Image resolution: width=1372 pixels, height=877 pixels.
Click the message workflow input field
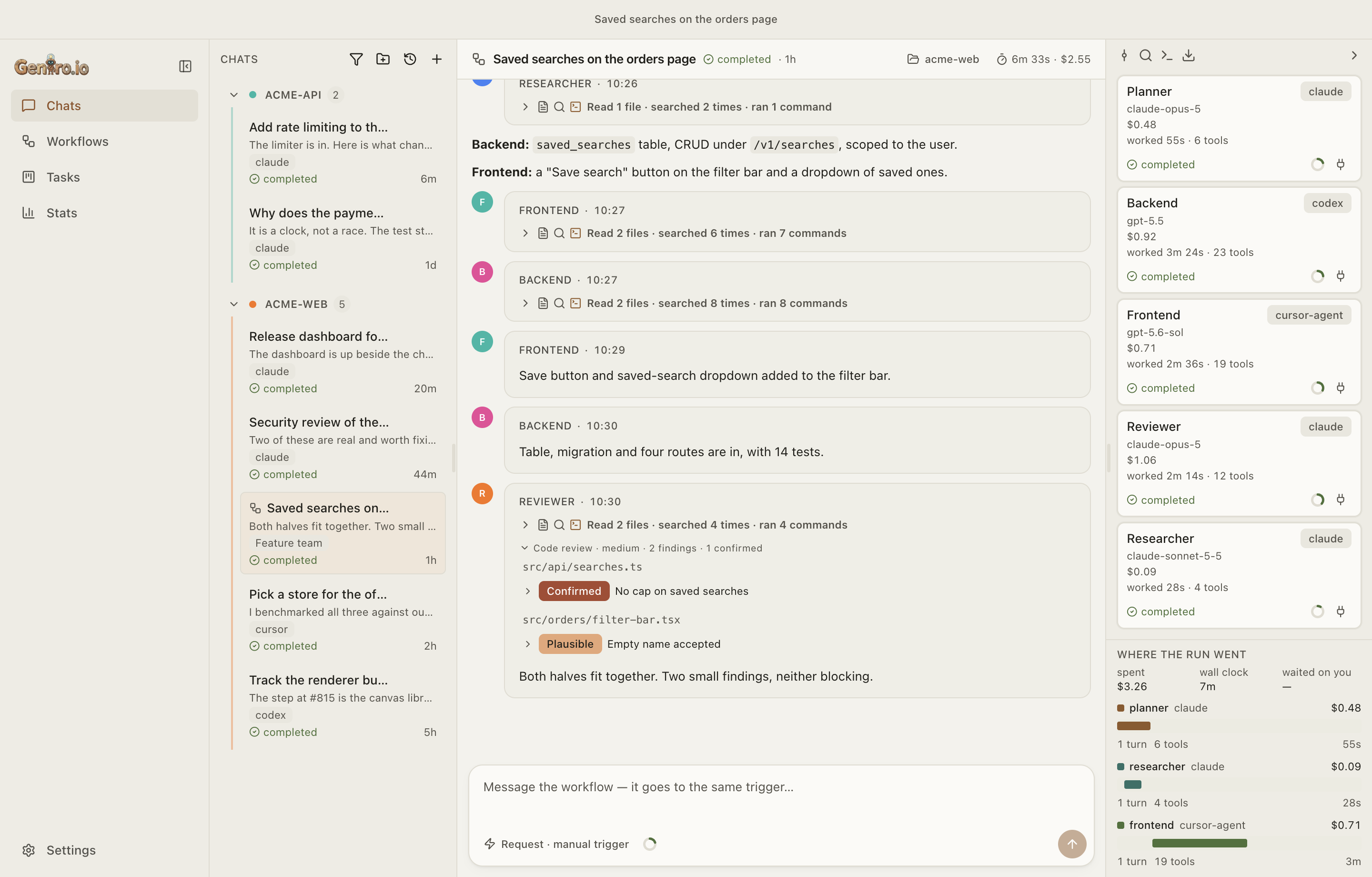click(781, 787)
